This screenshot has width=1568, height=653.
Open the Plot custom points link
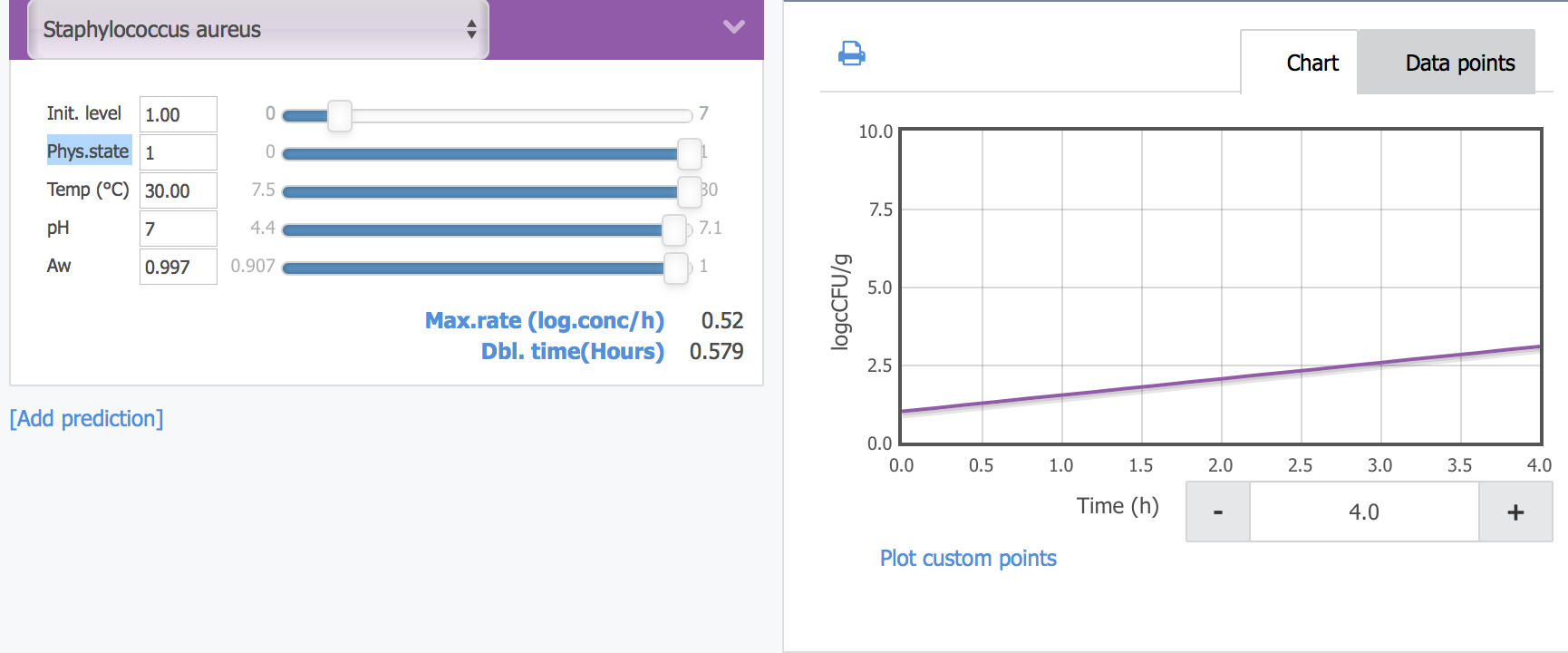(968, 558)
